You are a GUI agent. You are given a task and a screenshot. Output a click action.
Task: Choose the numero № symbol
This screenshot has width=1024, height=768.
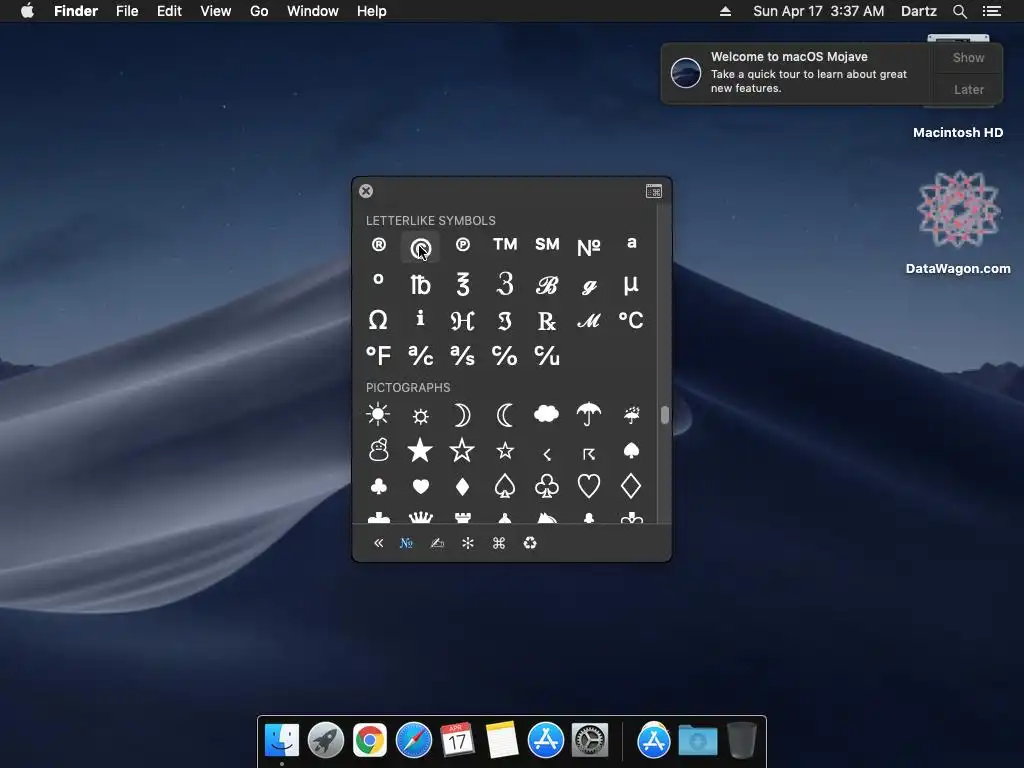[x=588, y=248]
